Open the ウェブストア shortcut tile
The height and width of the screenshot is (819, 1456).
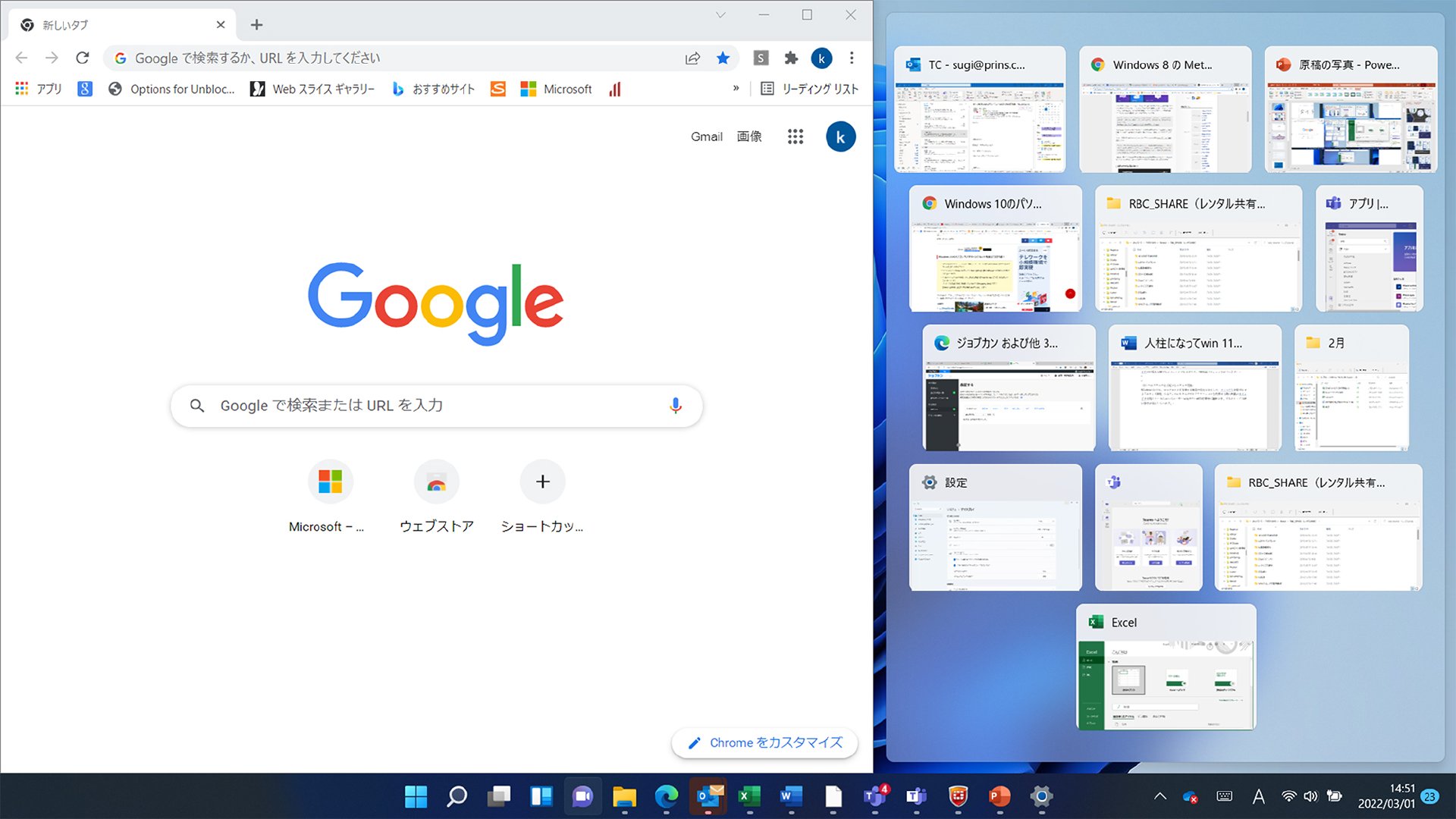[436, 497]
